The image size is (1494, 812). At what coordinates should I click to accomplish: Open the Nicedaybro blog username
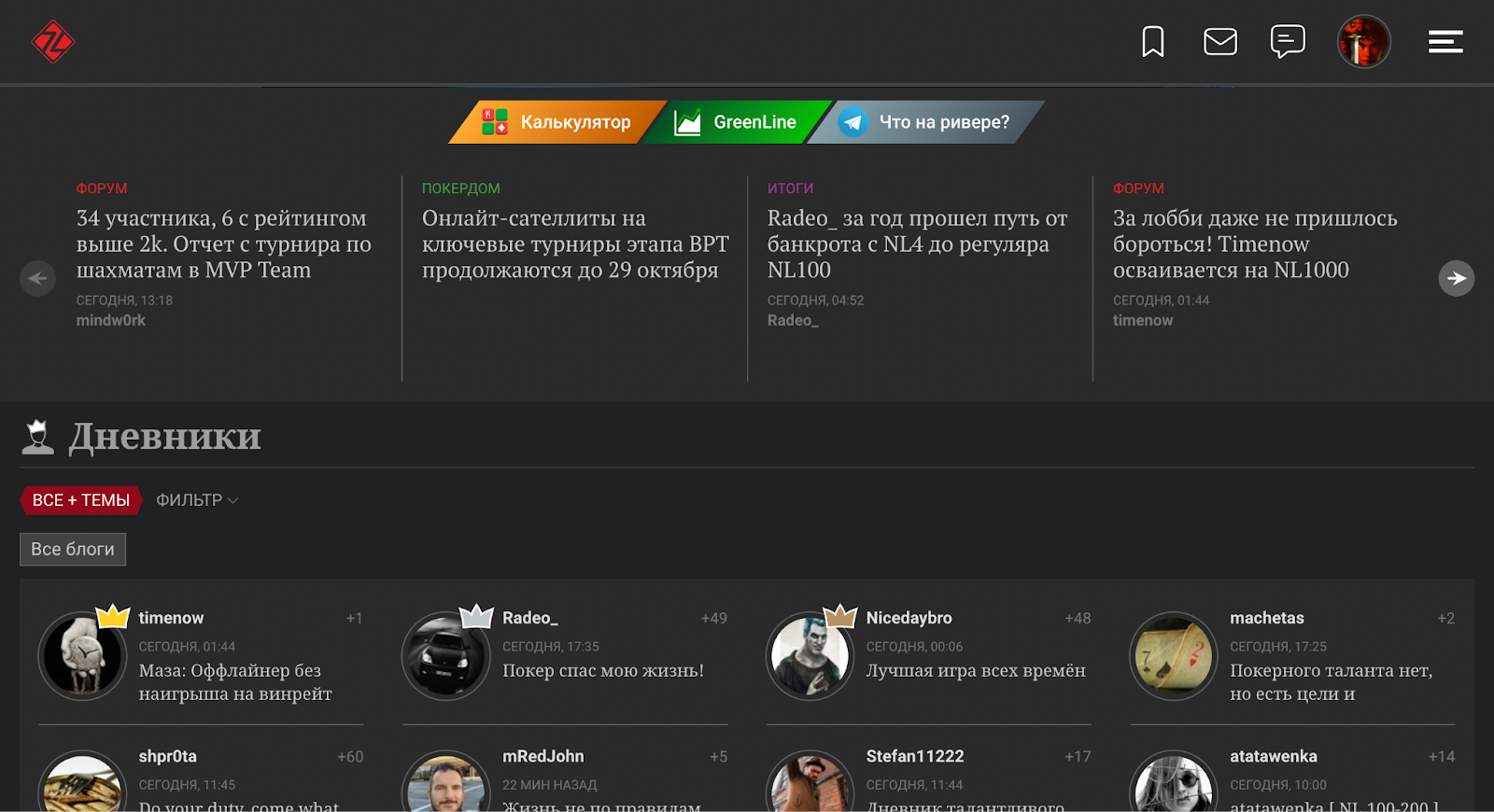coord(909,618)
